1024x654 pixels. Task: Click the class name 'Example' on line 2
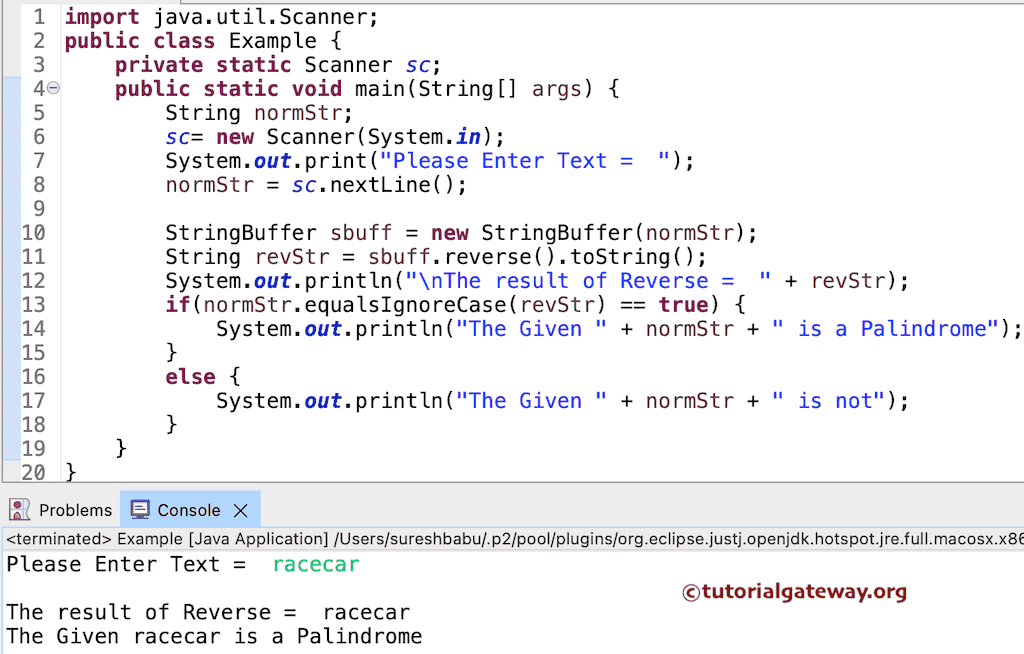pyautogui.click(x=272, y=41)
